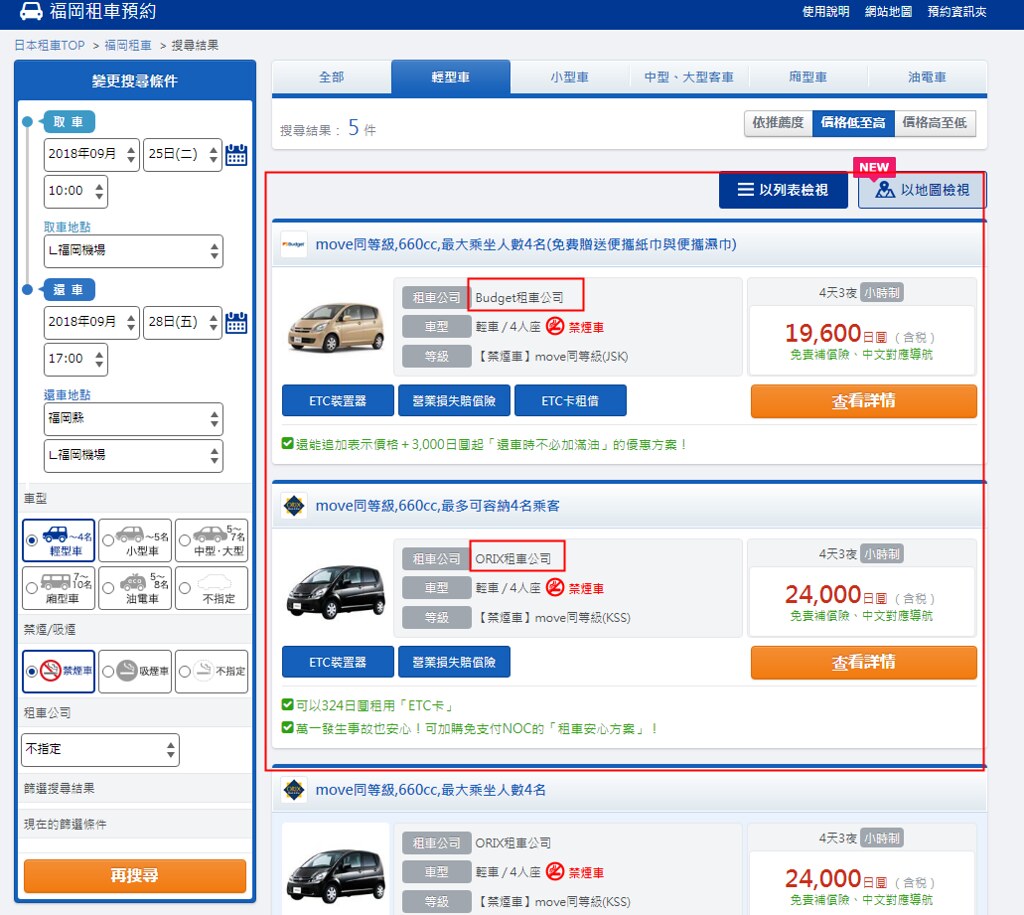
Task: Go to 福岡租車 breadcrumb link
Action: (x=128, y=45)
